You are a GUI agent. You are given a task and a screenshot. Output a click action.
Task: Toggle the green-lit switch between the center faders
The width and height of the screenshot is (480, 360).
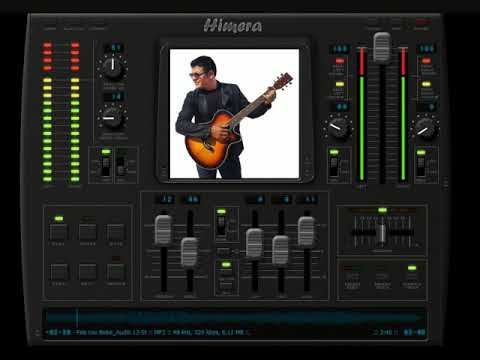click(x=221, y=224)
